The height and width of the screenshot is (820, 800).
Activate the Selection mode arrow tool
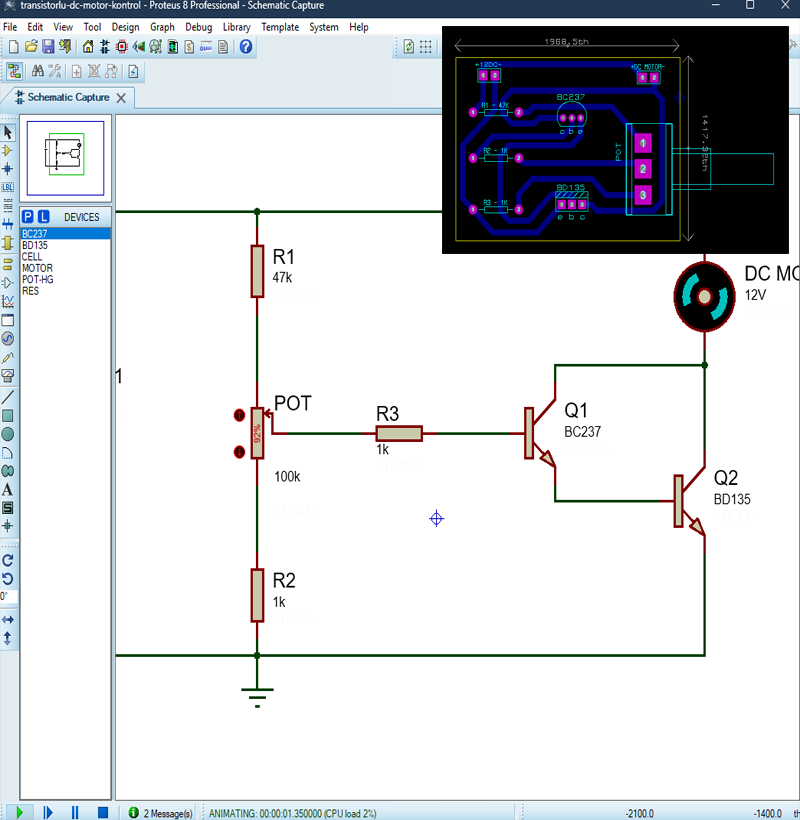(x=8, y=131)
